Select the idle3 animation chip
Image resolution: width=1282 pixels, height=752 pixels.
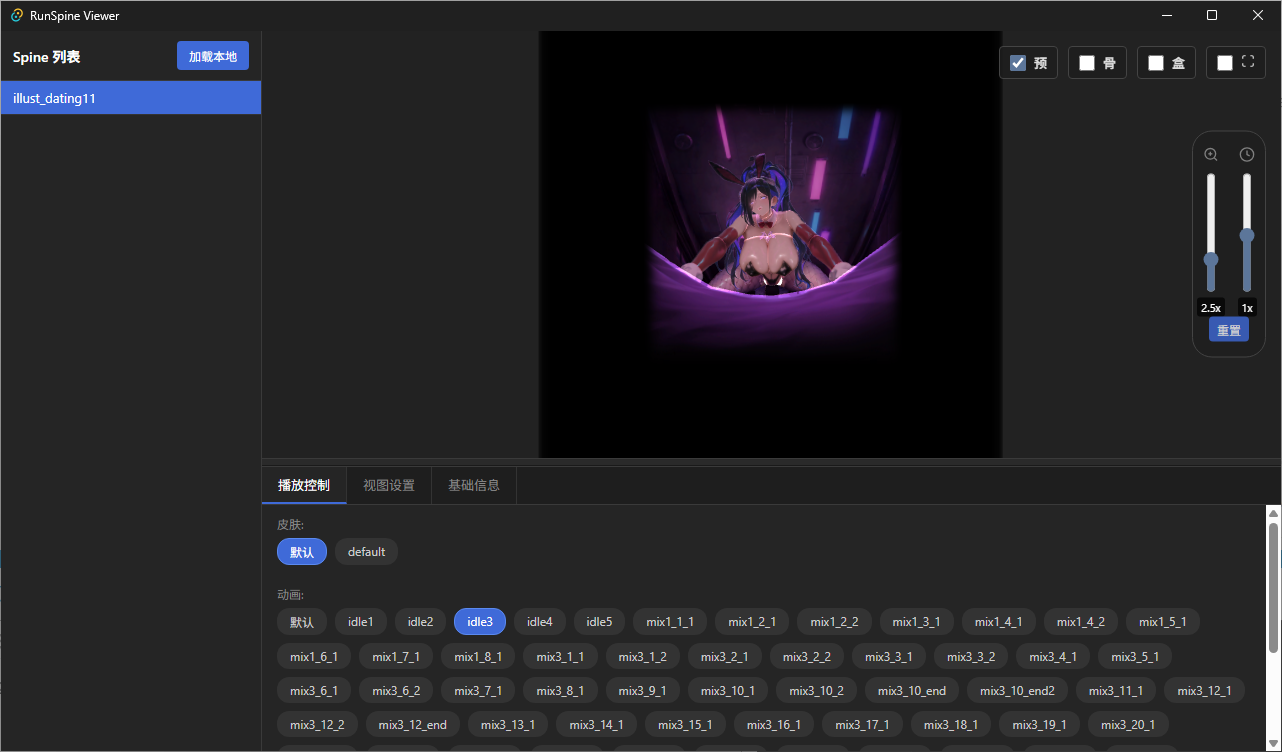480,622
